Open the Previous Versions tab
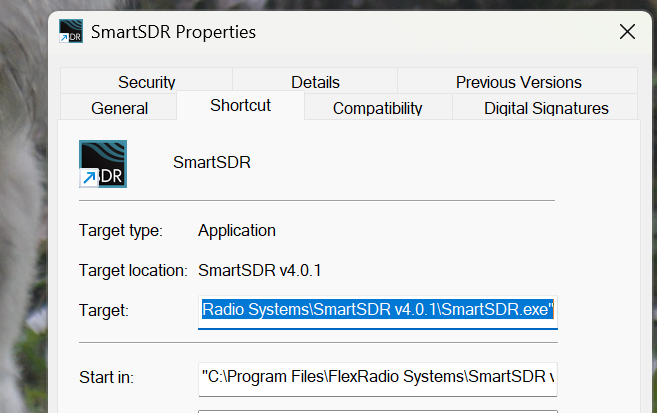Viewport: 657px width, 413px height. tap(518, 82)
